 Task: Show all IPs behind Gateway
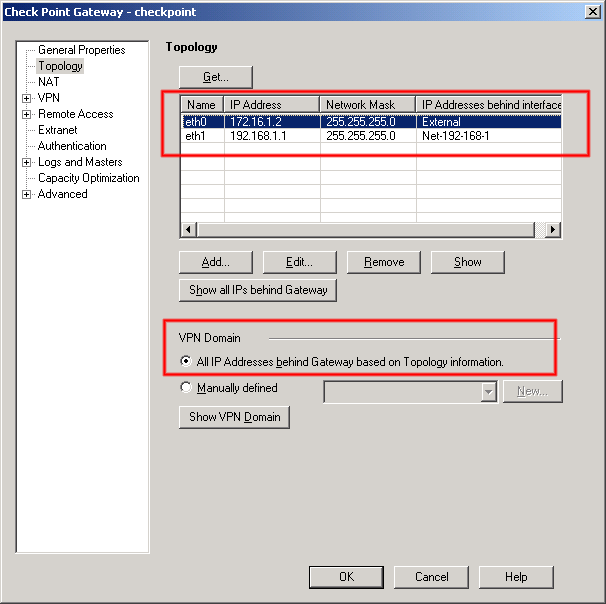click(258, 290)
